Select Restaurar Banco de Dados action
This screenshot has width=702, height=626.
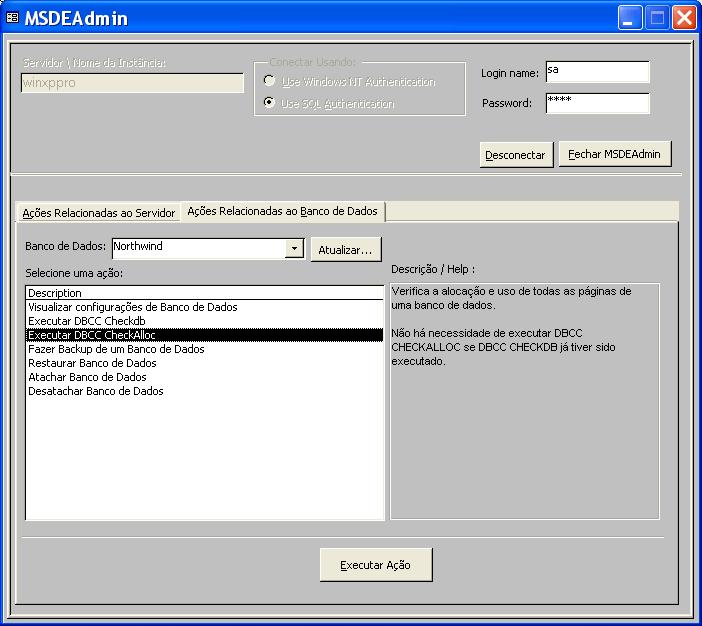(92, 363)
